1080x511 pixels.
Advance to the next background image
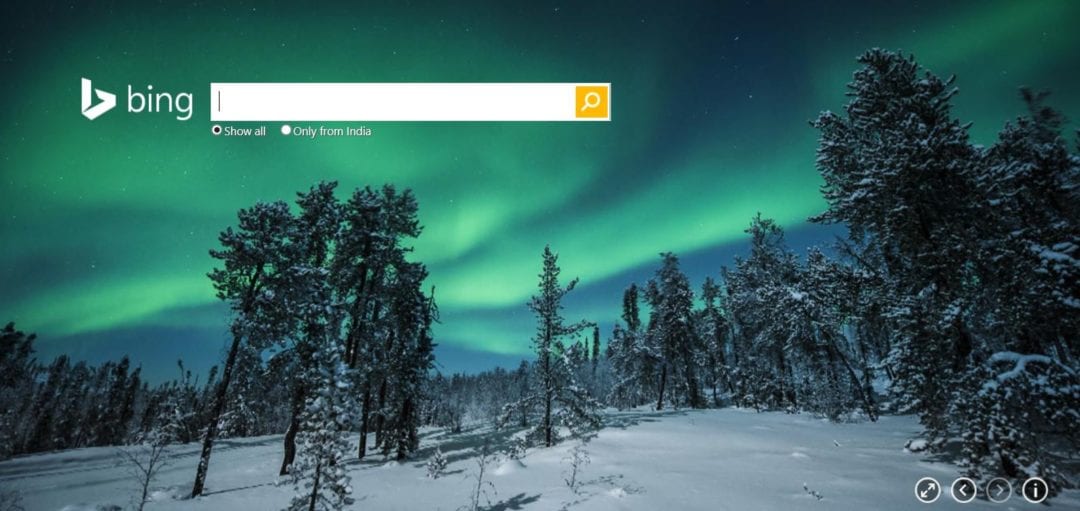[x=999, y=490]
